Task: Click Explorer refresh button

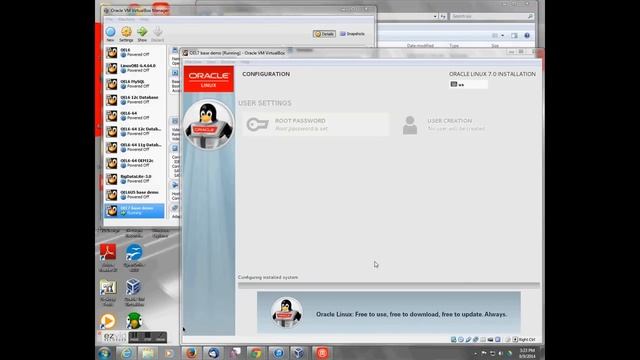Action: point(443,16)
